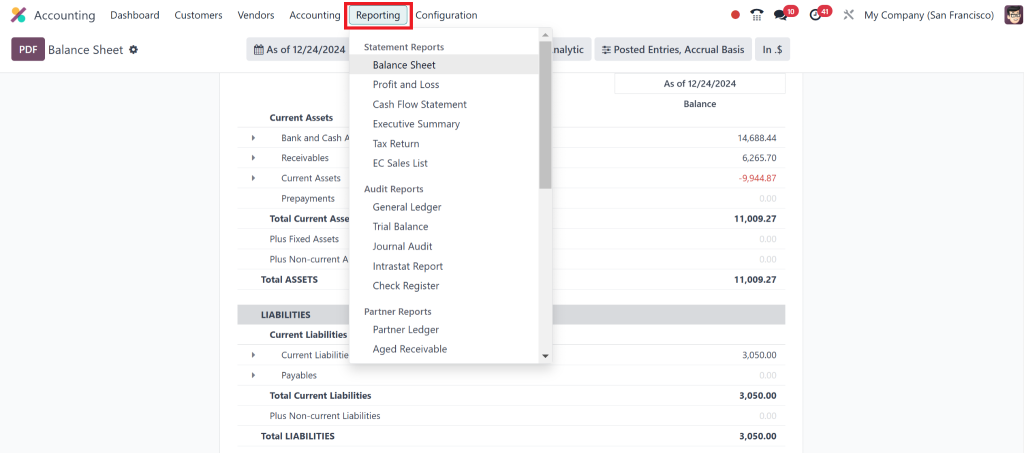The image size is (1024, 453).
Task: Click the 3,050.00 Total LIABILITIES amount
Action: pyautogui.click(x=758, y=436)
